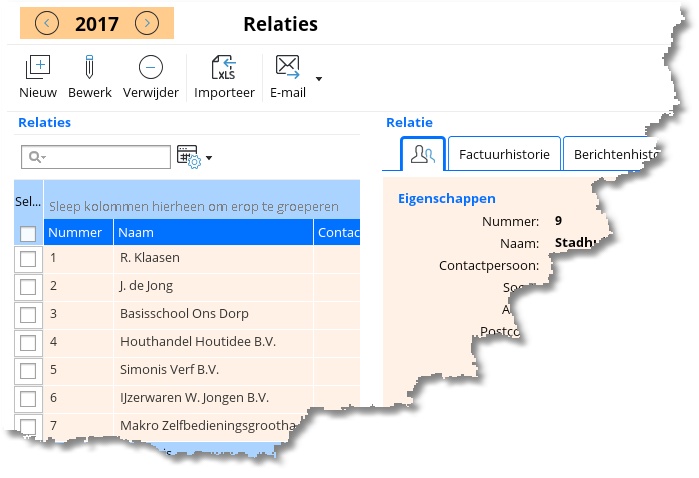Select the Houthandel Houtidee B.V. row

(x=197, y=342)
